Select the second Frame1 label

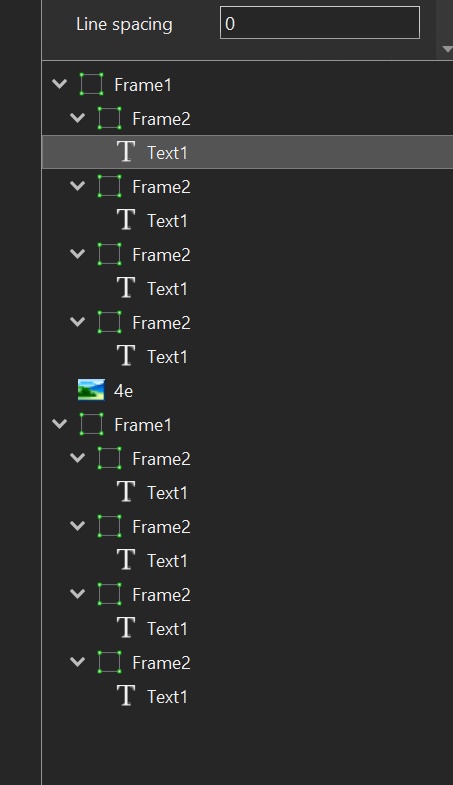click(143, 425)
